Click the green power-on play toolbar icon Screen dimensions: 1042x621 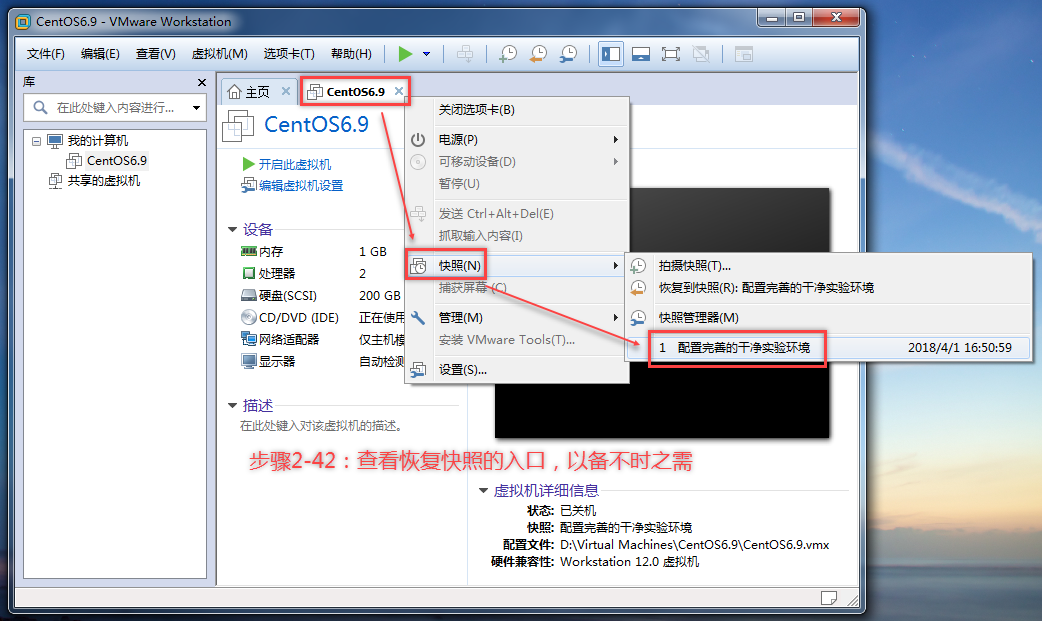pyautogui.click(x=405, y=54)
